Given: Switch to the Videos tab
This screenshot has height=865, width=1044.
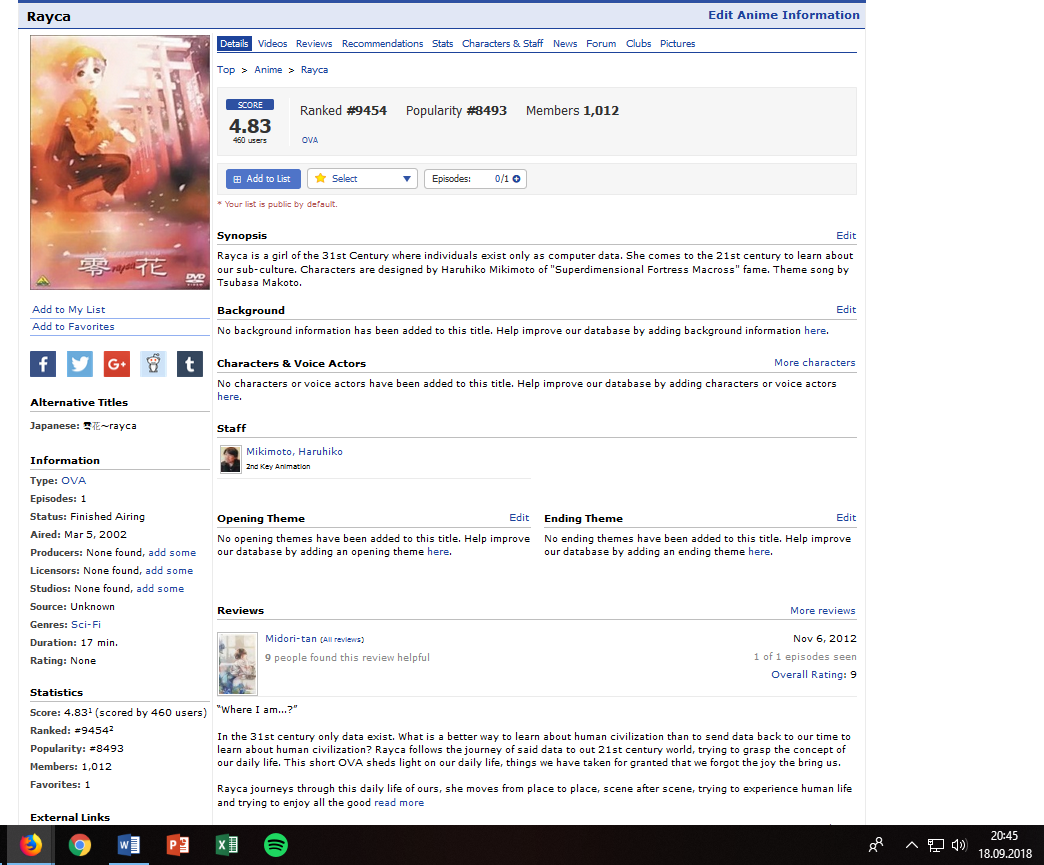Looking at the screenshot, I should coord(272,43).
